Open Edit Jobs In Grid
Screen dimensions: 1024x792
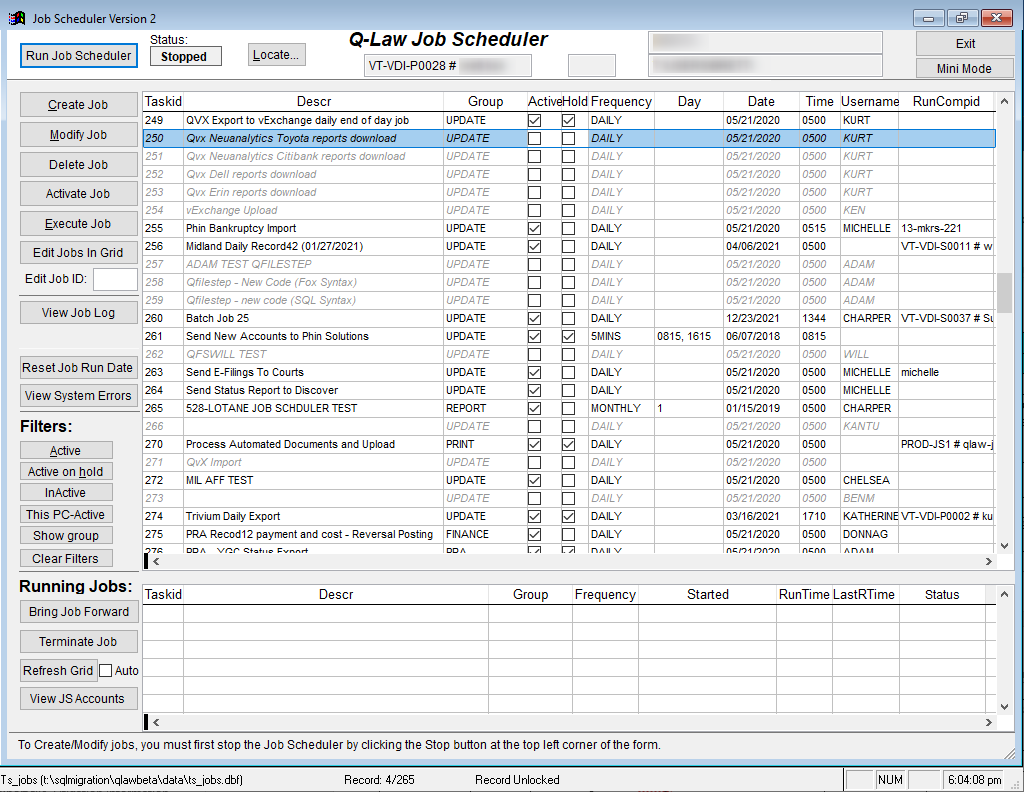point(78,253)
